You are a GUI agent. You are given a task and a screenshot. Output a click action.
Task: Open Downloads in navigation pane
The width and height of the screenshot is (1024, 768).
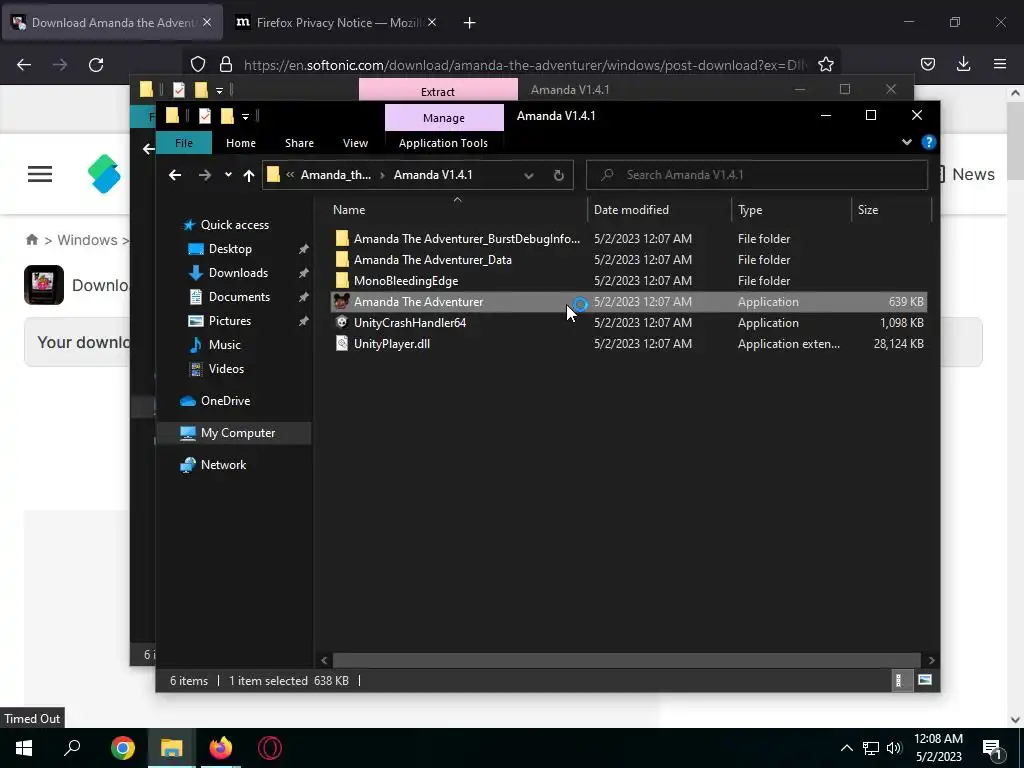pyautogui.click(x=238, y=273)
